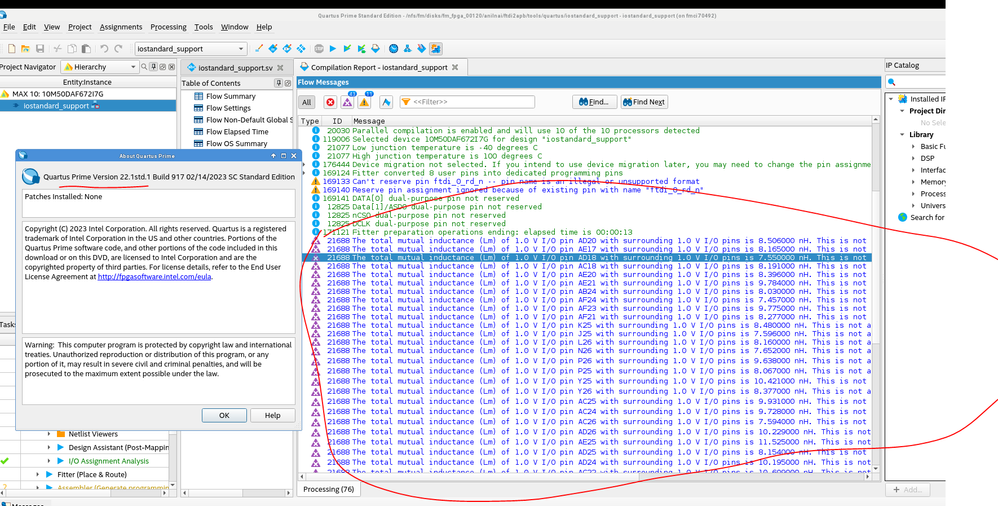Click the Find binoculars button in Flow Messages
This screenshot has height=506, width=998.
click(595, 102)
